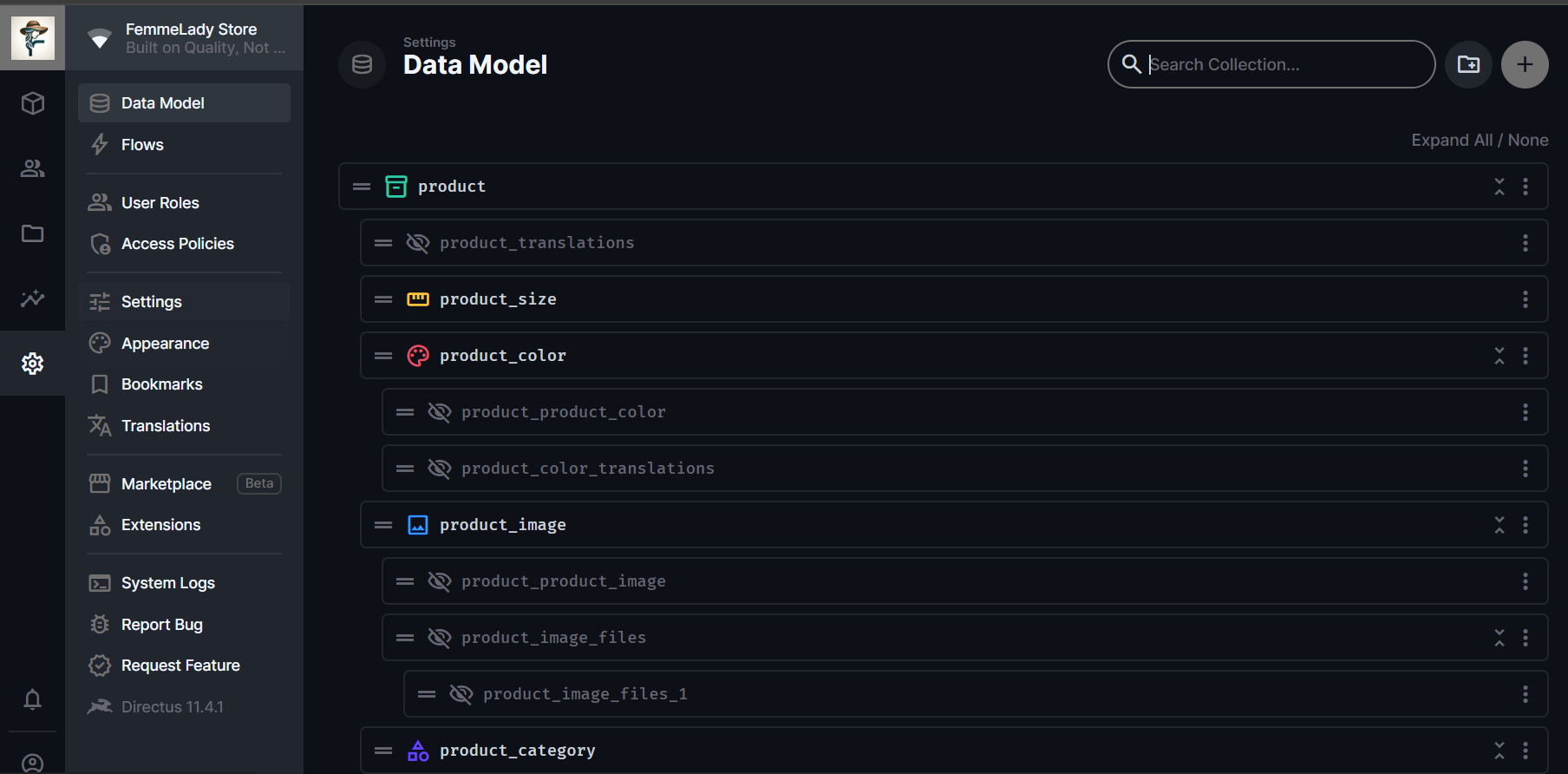This screenshot has height=774, width=1568.
Task: Open System Logs page
Action: click(184, 583)
